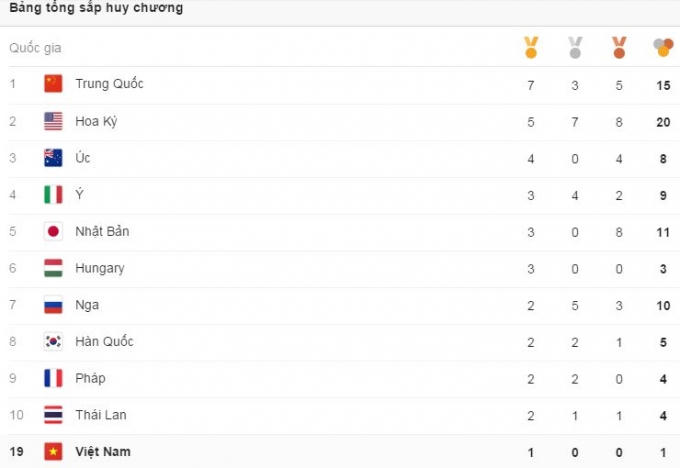Click the Quốc gia column header
The width and height of the screenshot is (680, 468).
pyautogui.click(x=35, y=48)
